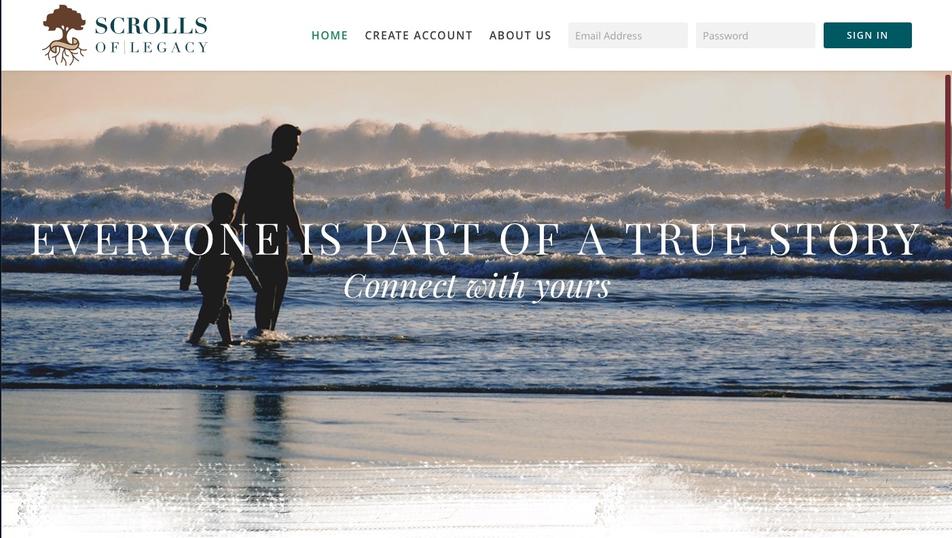Image resolution: width=952 pixels, height=538 pixels.
Task: Focus the Email Address field
Action: pos(628,35)
